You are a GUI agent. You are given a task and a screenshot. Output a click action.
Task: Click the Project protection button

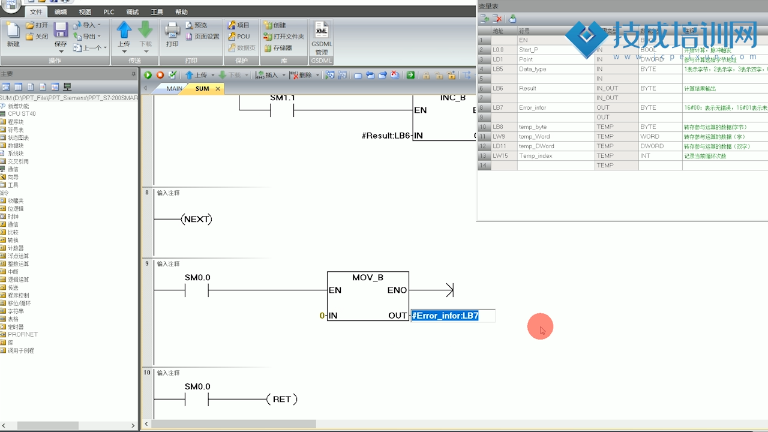click(x=239, y=25)
